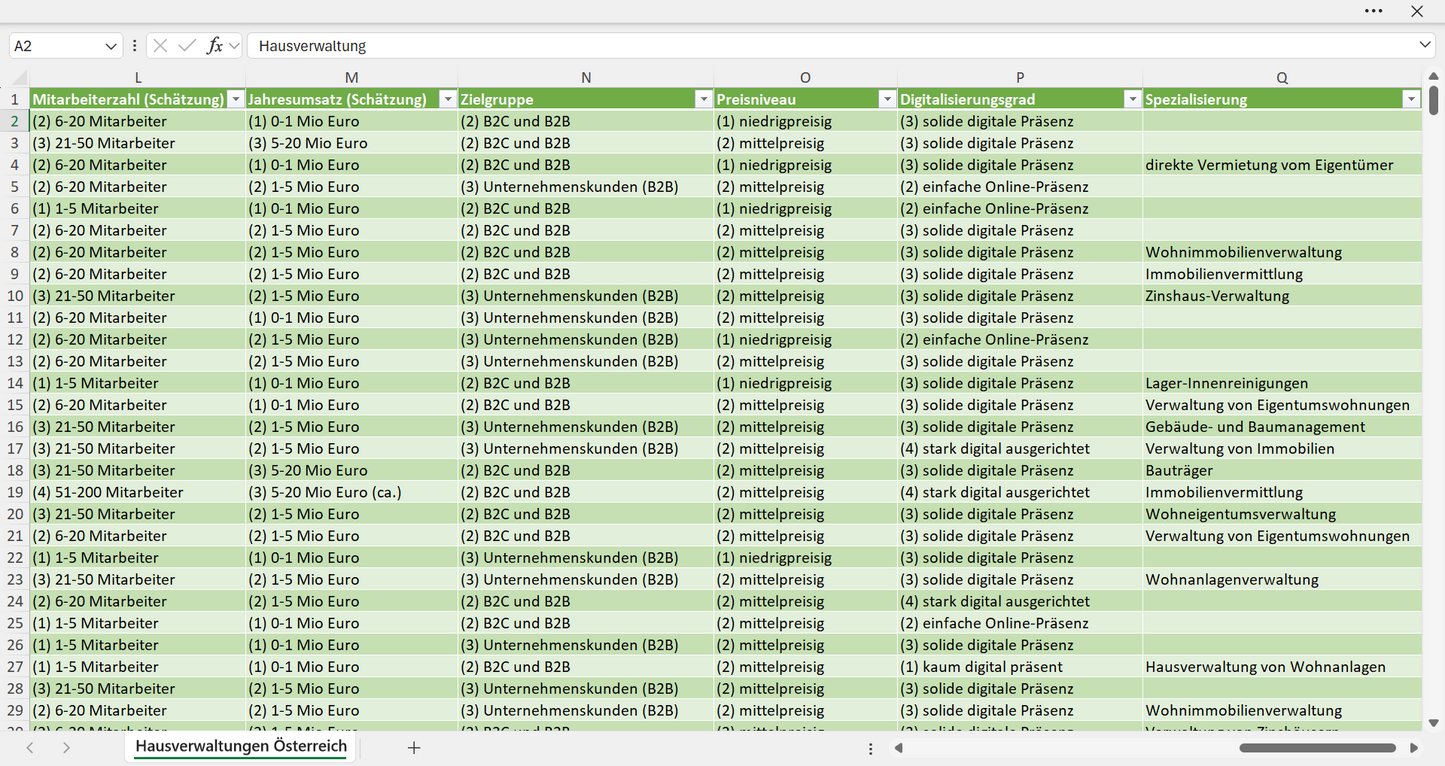Select row 10 header
This screenshot has width=1445, height=766.
click(15, 296)
